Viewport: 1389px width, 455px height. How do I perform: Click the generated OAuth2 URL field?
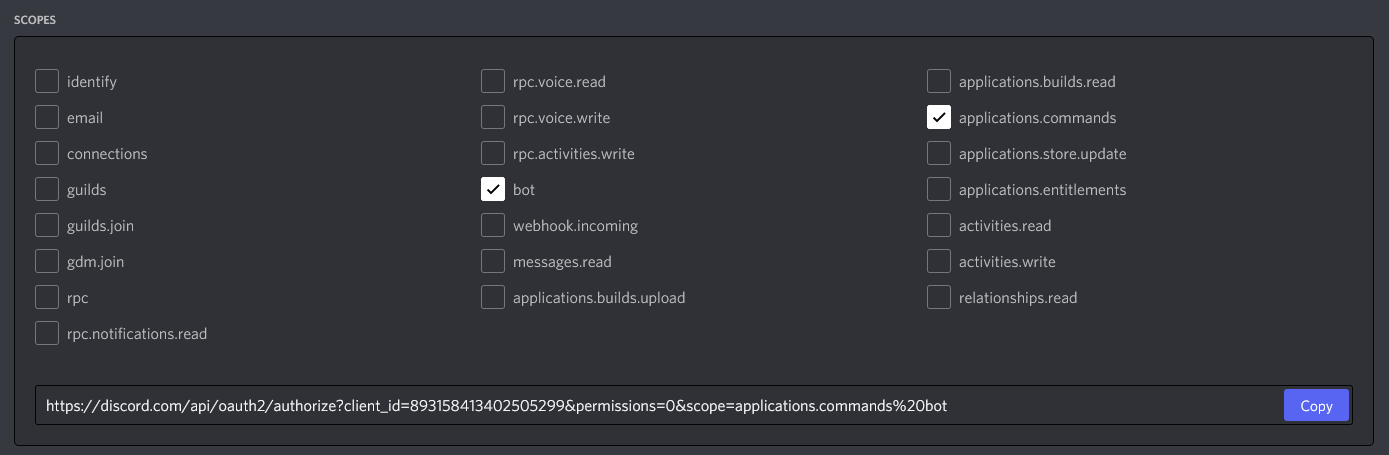(x=600, y=406)
